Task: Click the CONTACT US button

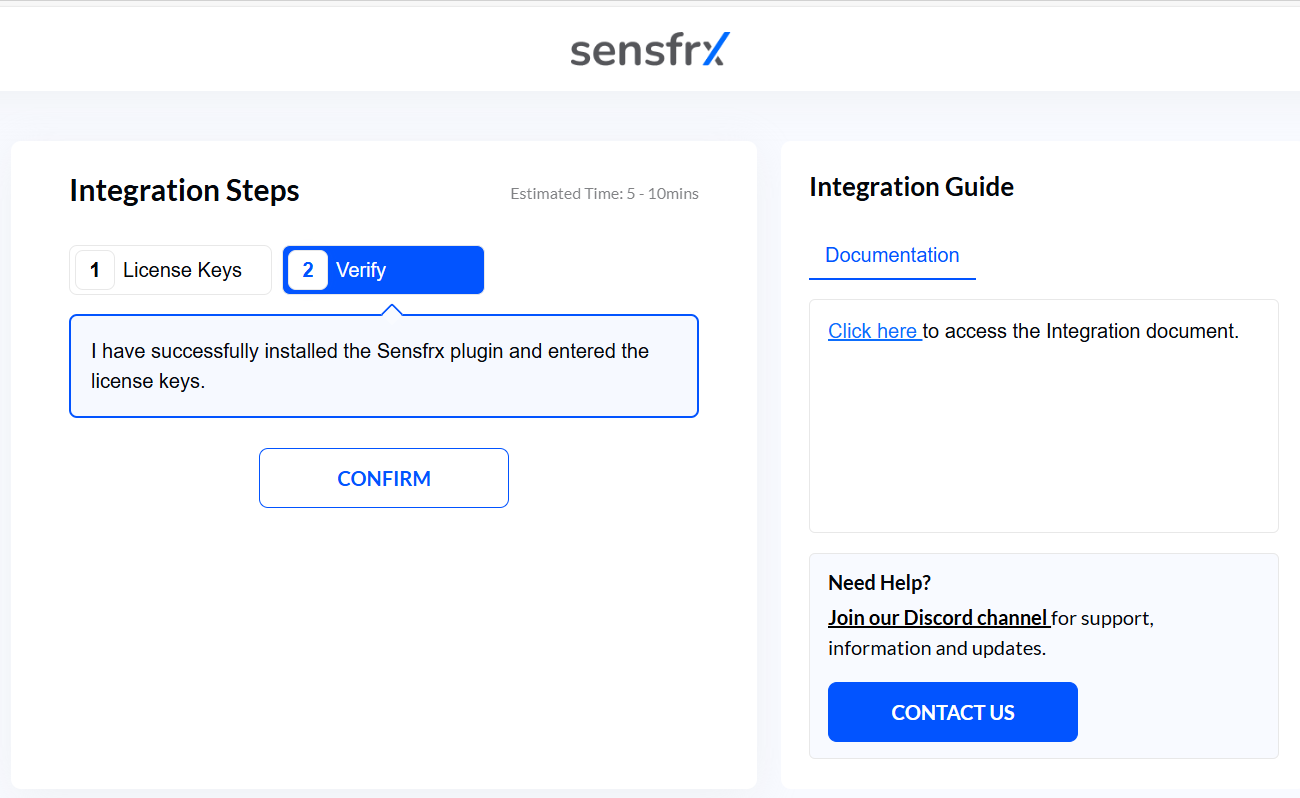Action: (953, 712)
